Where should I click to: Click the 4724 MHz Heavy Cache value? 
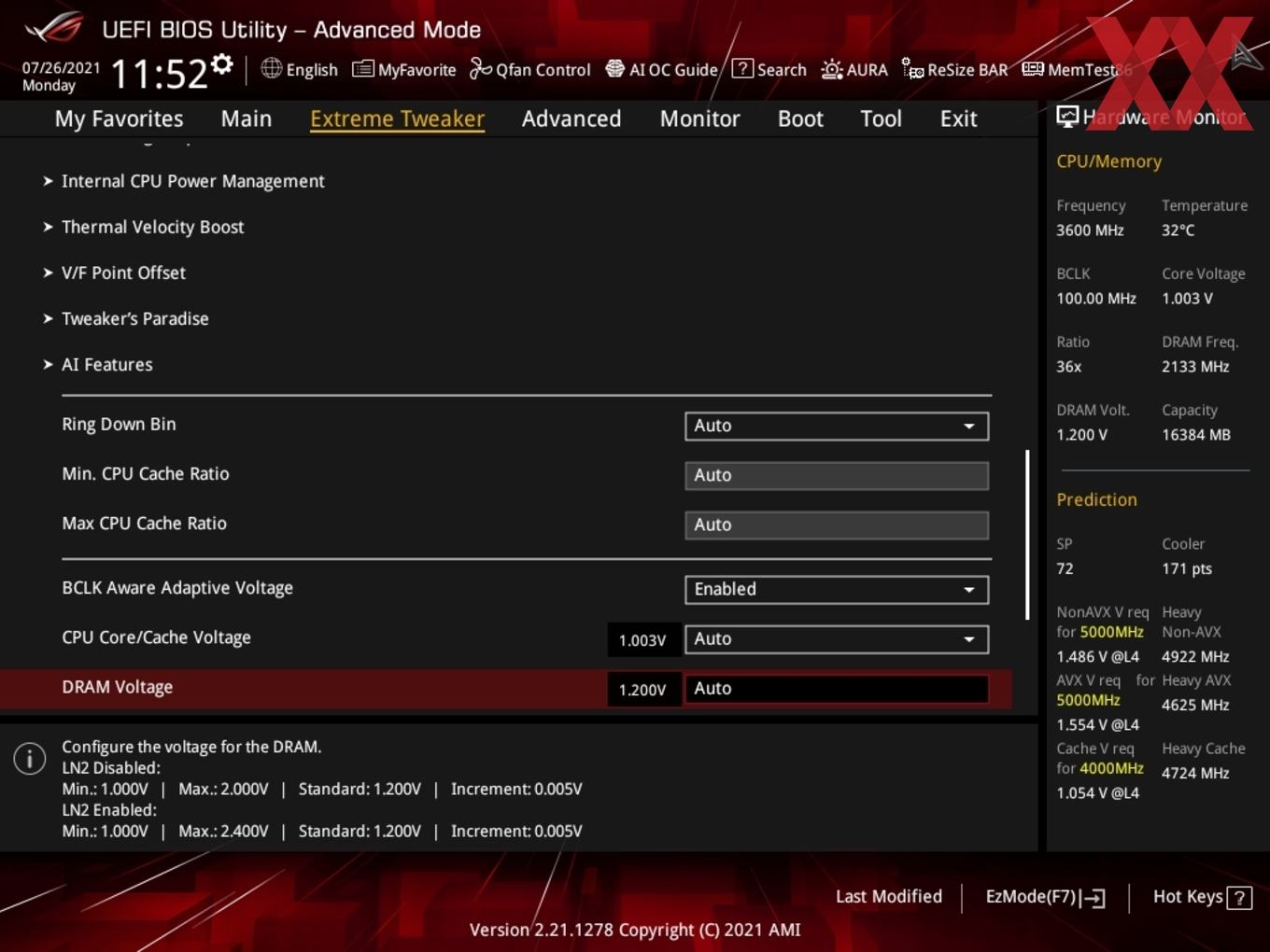point(1195,773)
